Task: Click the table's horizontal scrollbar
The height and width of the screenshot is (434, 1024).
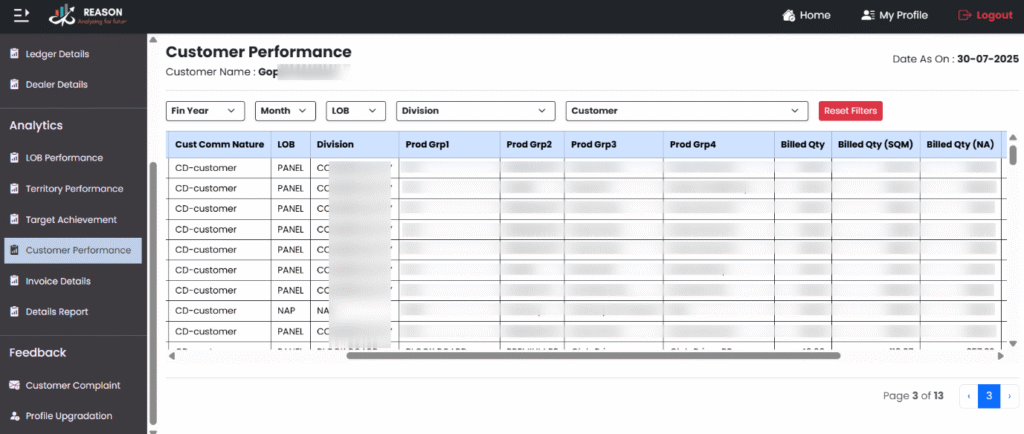Action: (593, 355)
